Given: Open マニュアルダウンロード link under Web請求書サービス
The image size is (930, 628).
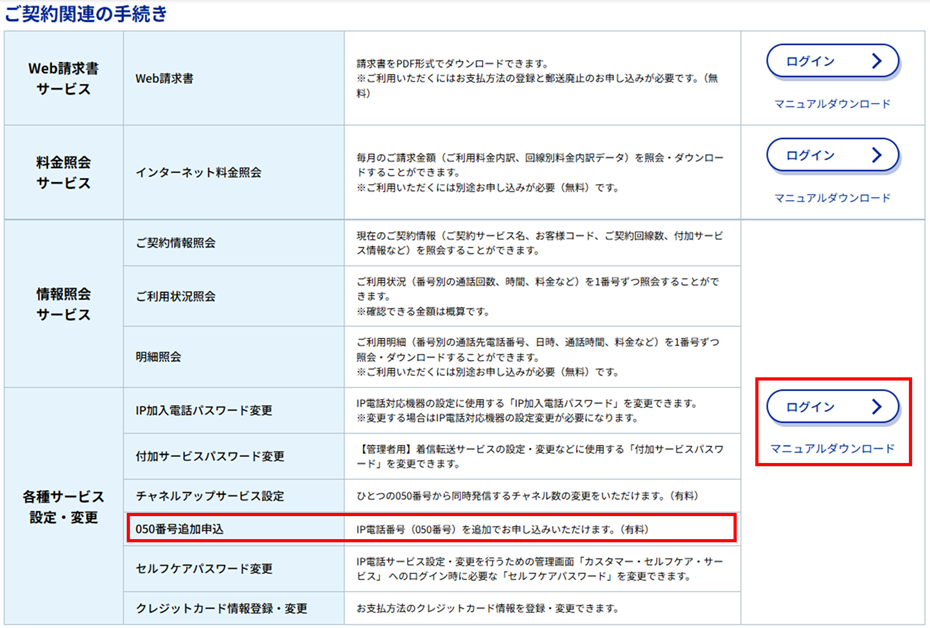Looking at the screenshot, I should 832,104.
